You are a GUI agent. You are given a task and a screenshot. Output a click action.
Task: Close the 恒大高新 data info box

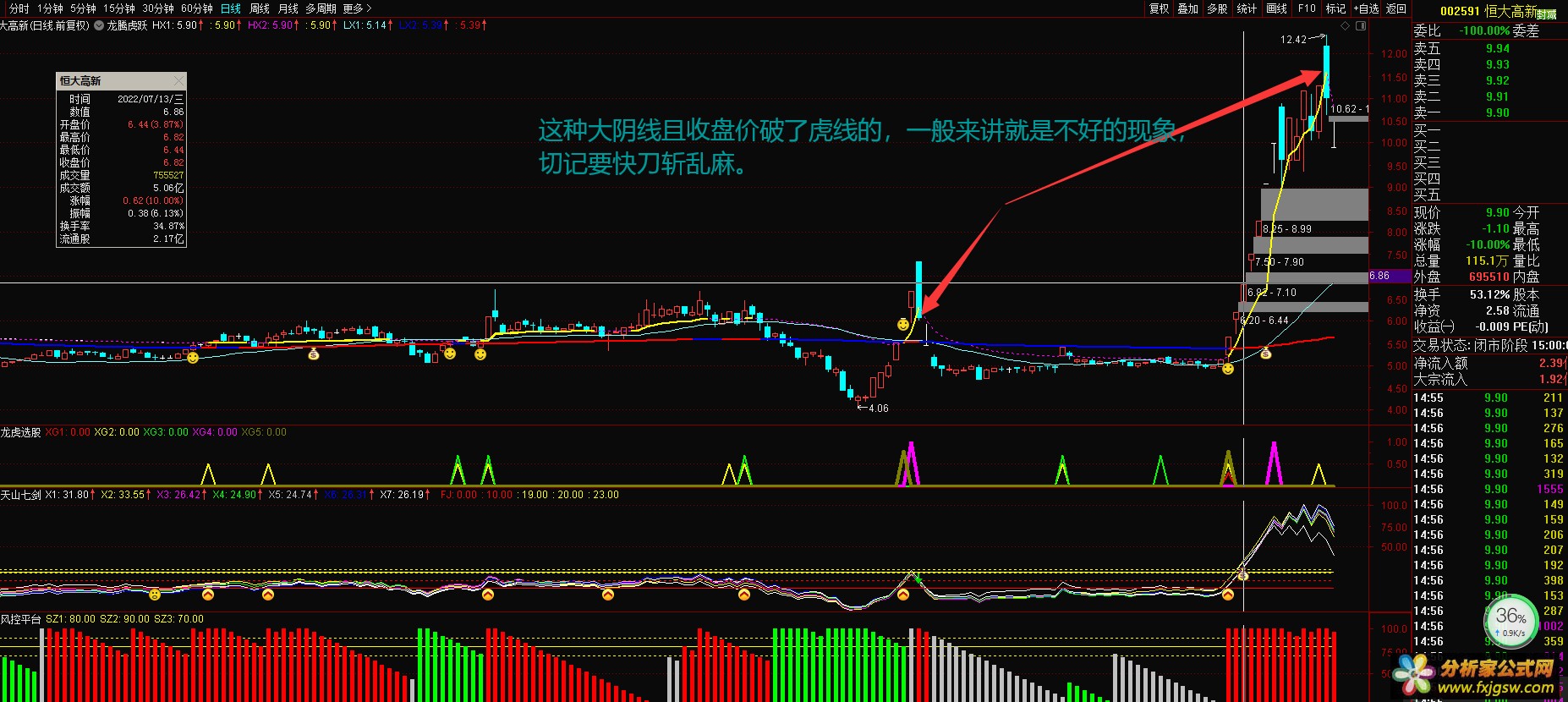tap(178, 80)
